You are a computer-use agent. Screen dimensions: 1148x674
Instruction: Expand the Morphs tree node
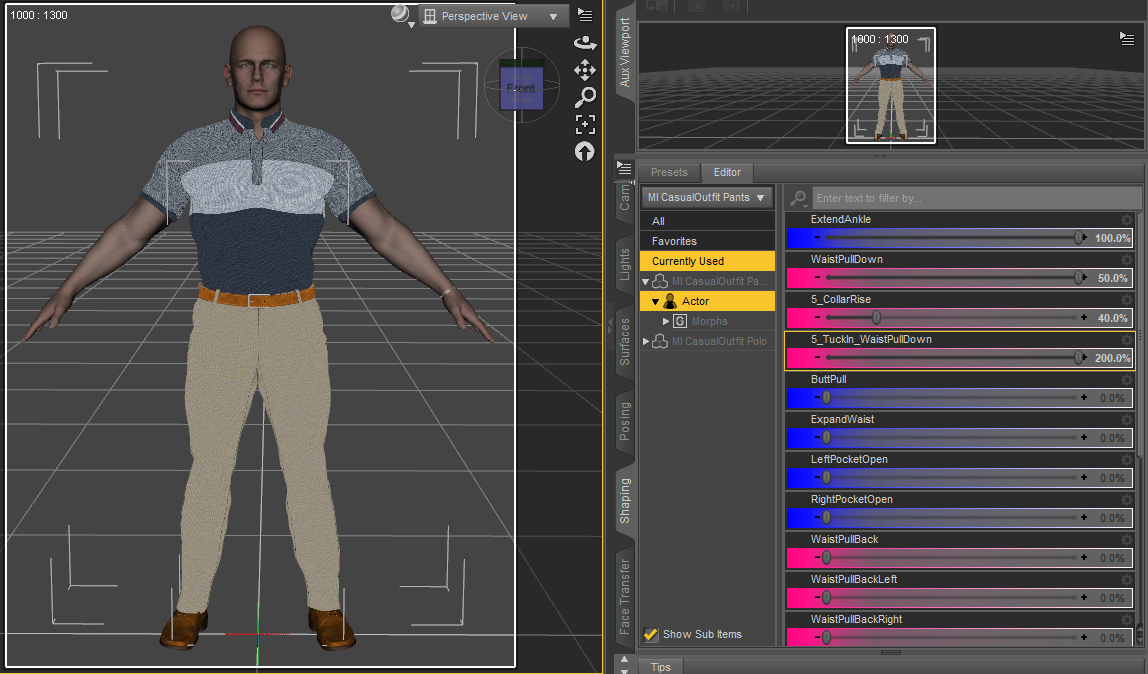click(666, 321)
